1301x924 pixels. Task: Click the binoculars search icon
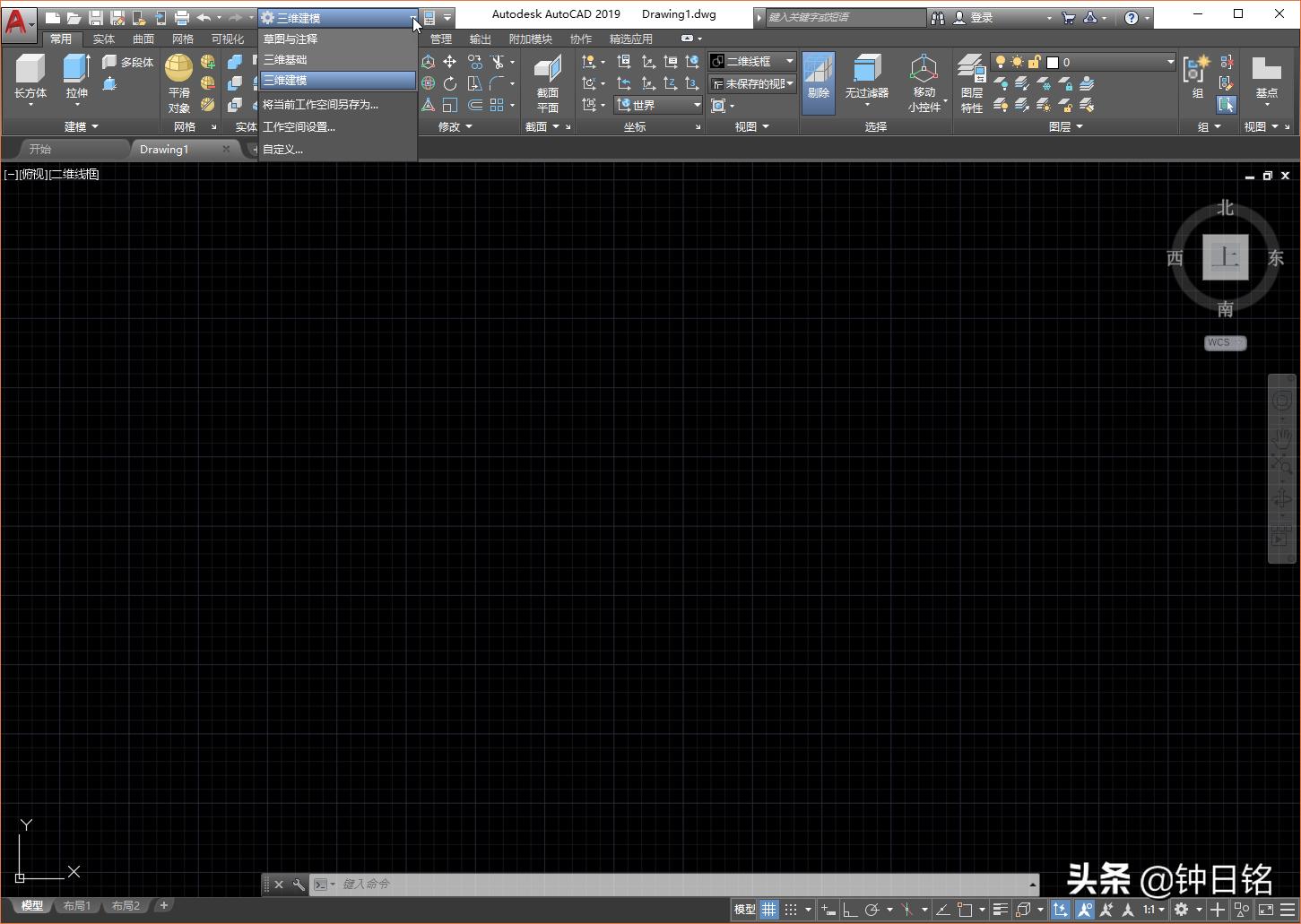[938, 17]
